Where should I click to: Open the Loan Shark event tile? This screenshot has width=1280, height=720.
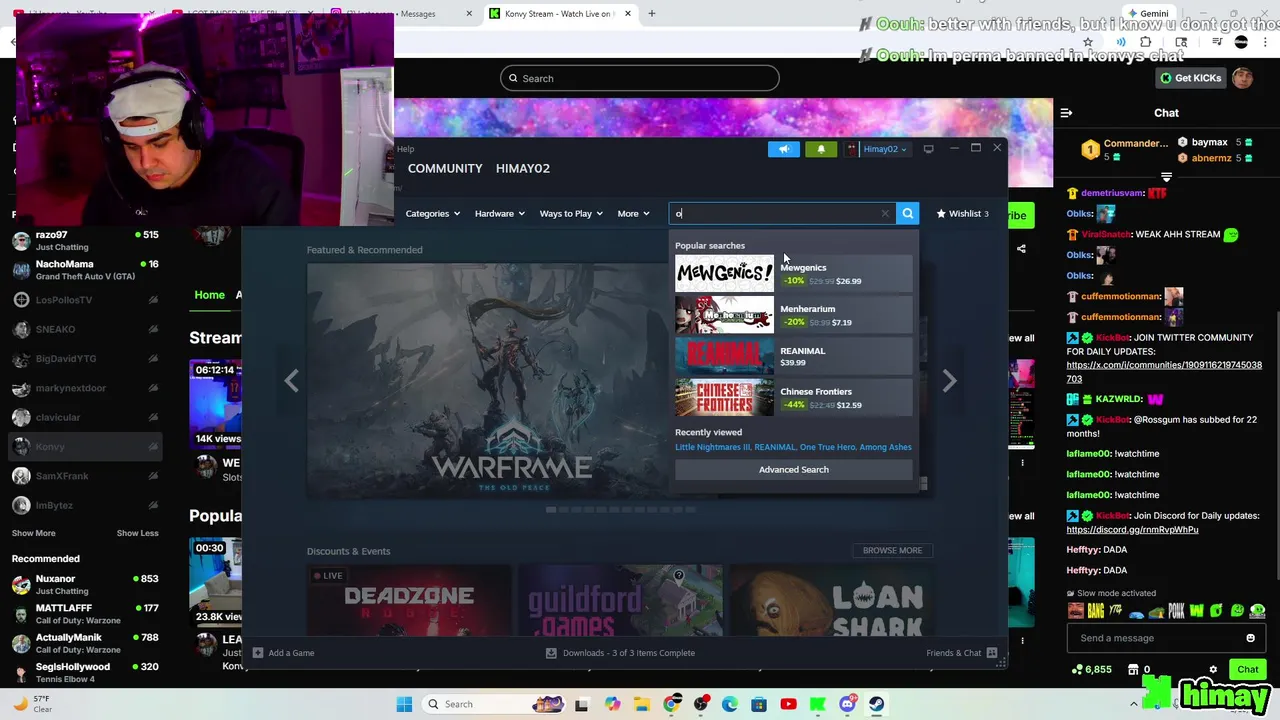pyautogui.click(x=832, y=600)
